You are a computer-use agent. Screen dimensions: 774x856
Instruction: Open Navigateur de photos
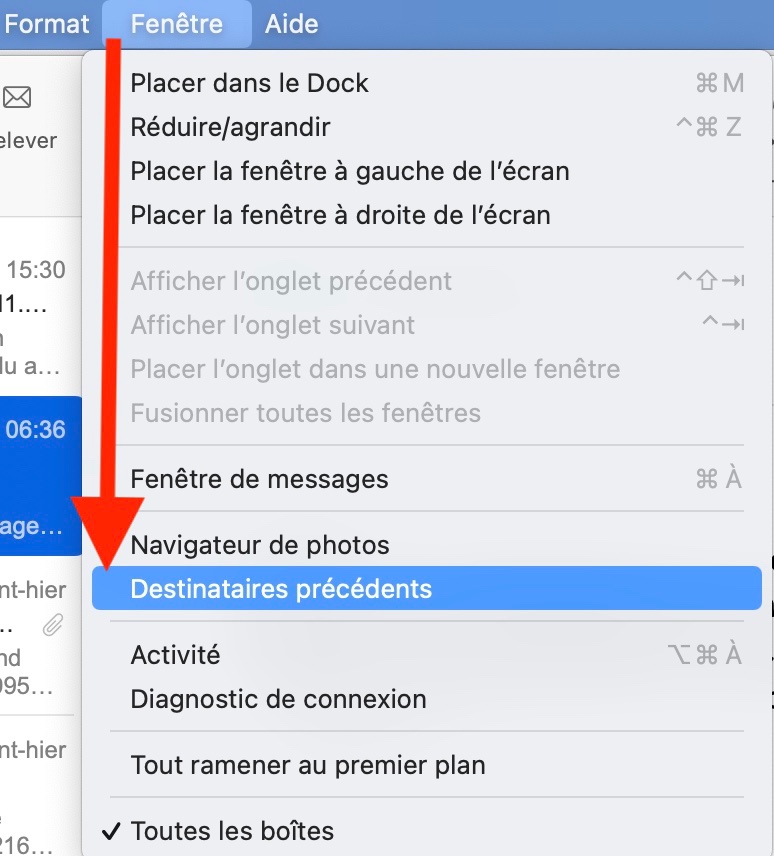tap(260, 545)
